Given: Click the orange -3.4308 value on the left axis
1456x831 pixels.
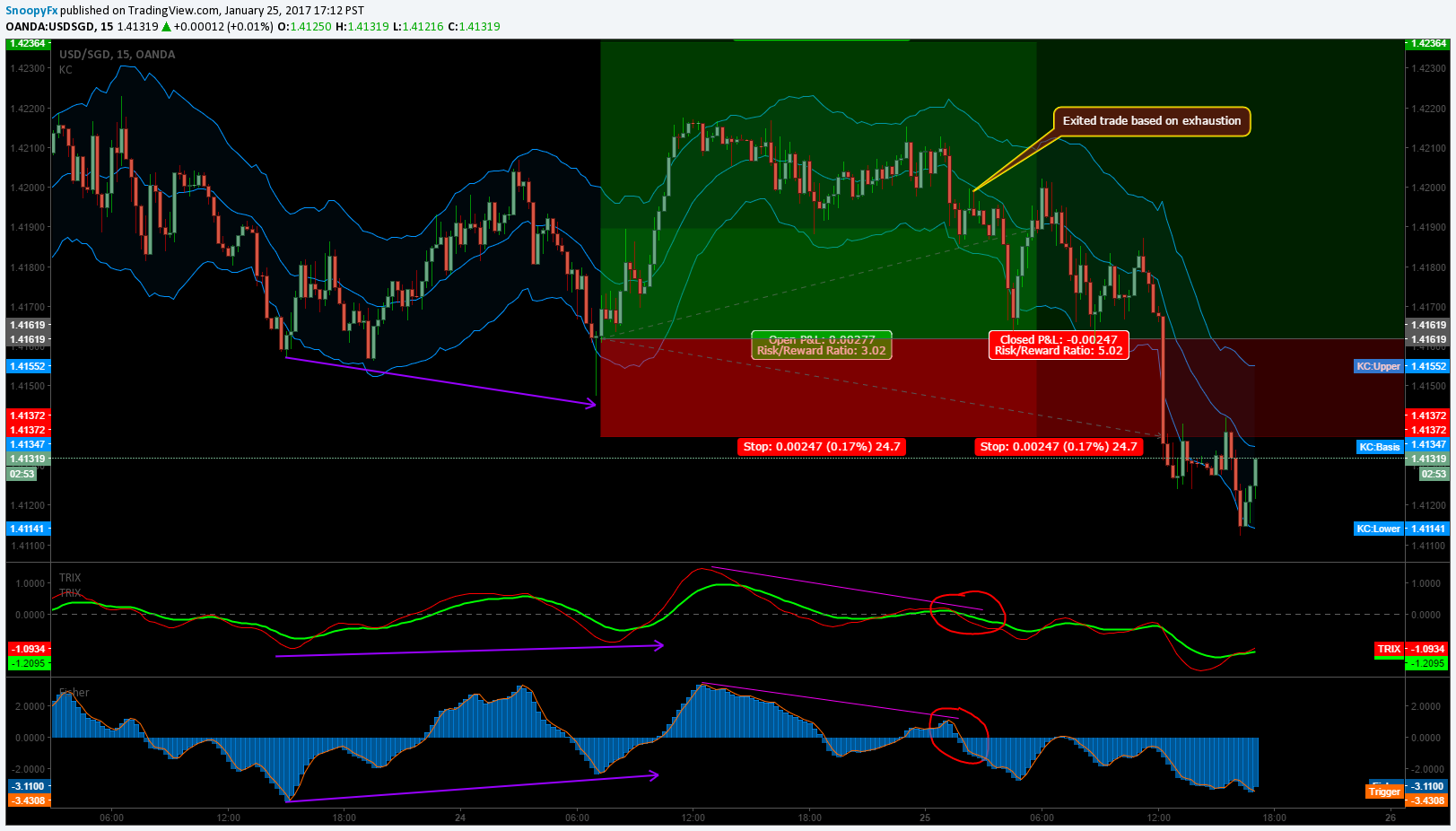Looking at the screenshot, I should click(28, 800).
